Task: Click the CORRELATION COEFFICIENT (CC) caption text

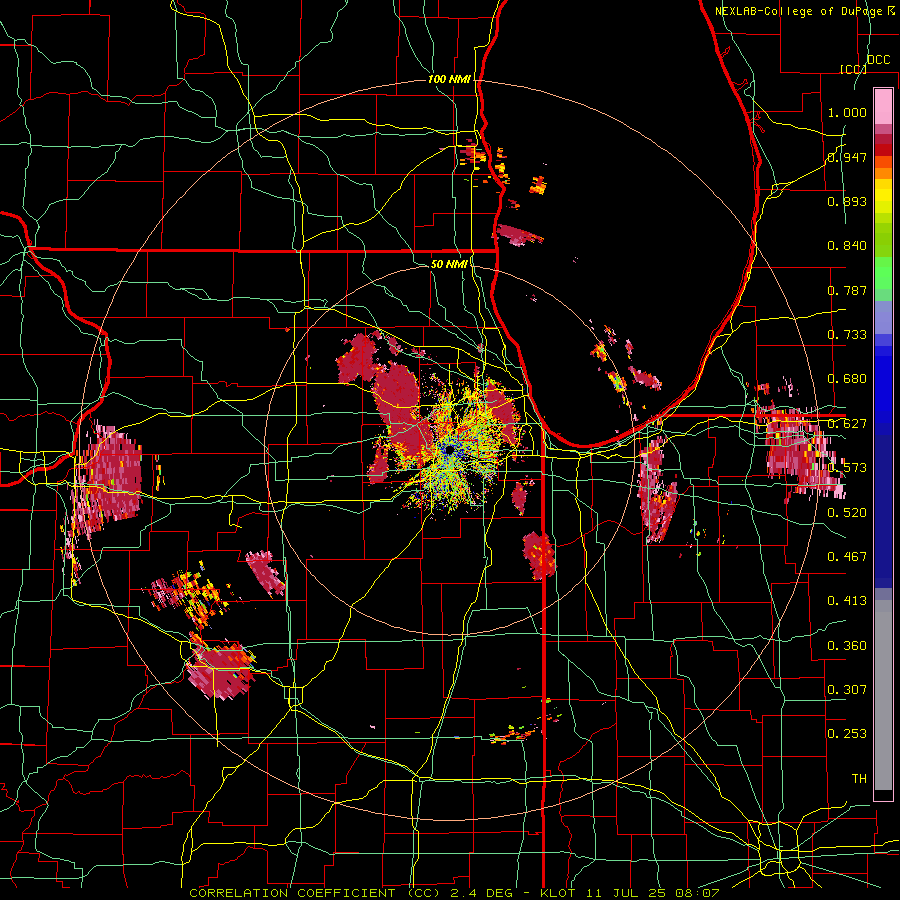Action: click(x=315, y=893)
